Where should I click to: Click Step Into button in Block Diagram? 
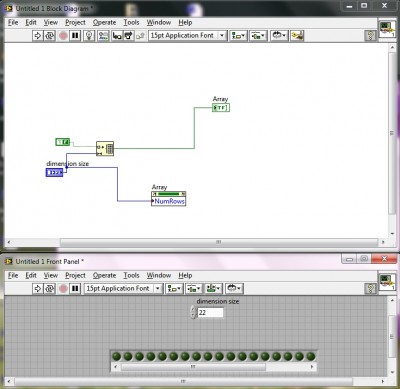click(117, 36)
